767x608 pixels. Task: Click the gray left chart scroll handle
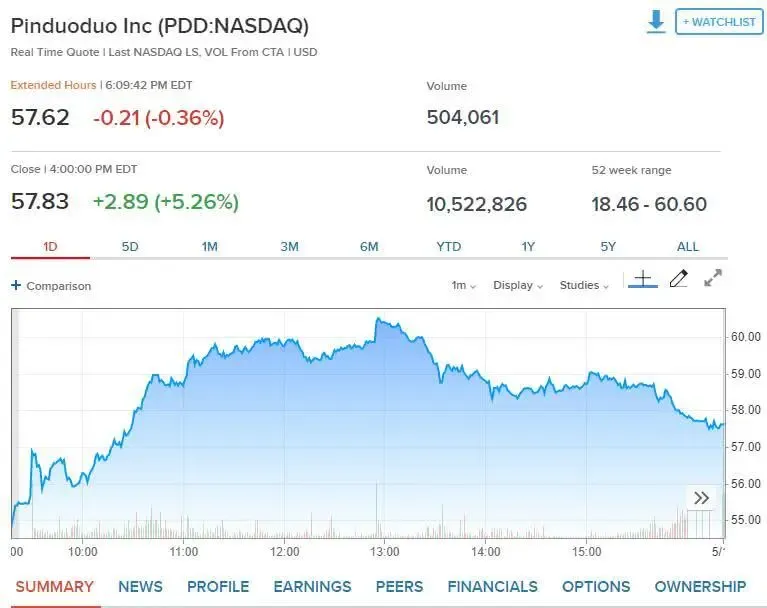tap(15, 424)
